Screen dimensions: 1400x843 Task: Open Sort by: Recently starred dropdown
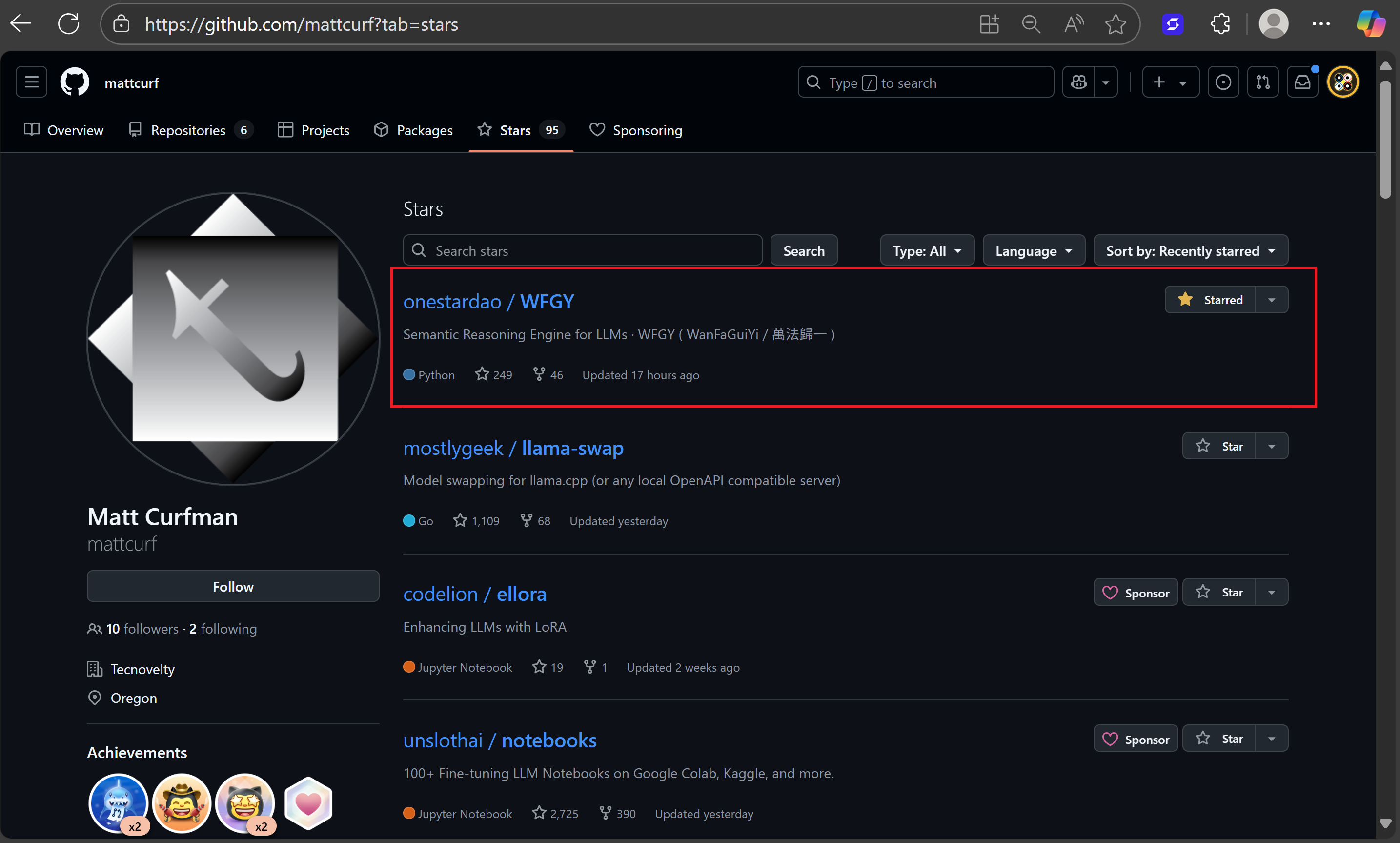pyautogui.click(x=1190, y=250)
